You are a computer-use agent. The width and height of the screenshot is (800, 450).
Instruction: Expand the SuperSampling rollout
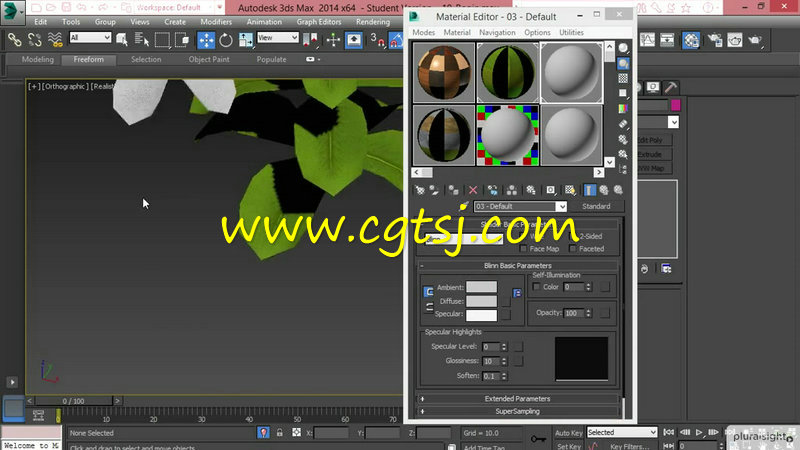517,411
